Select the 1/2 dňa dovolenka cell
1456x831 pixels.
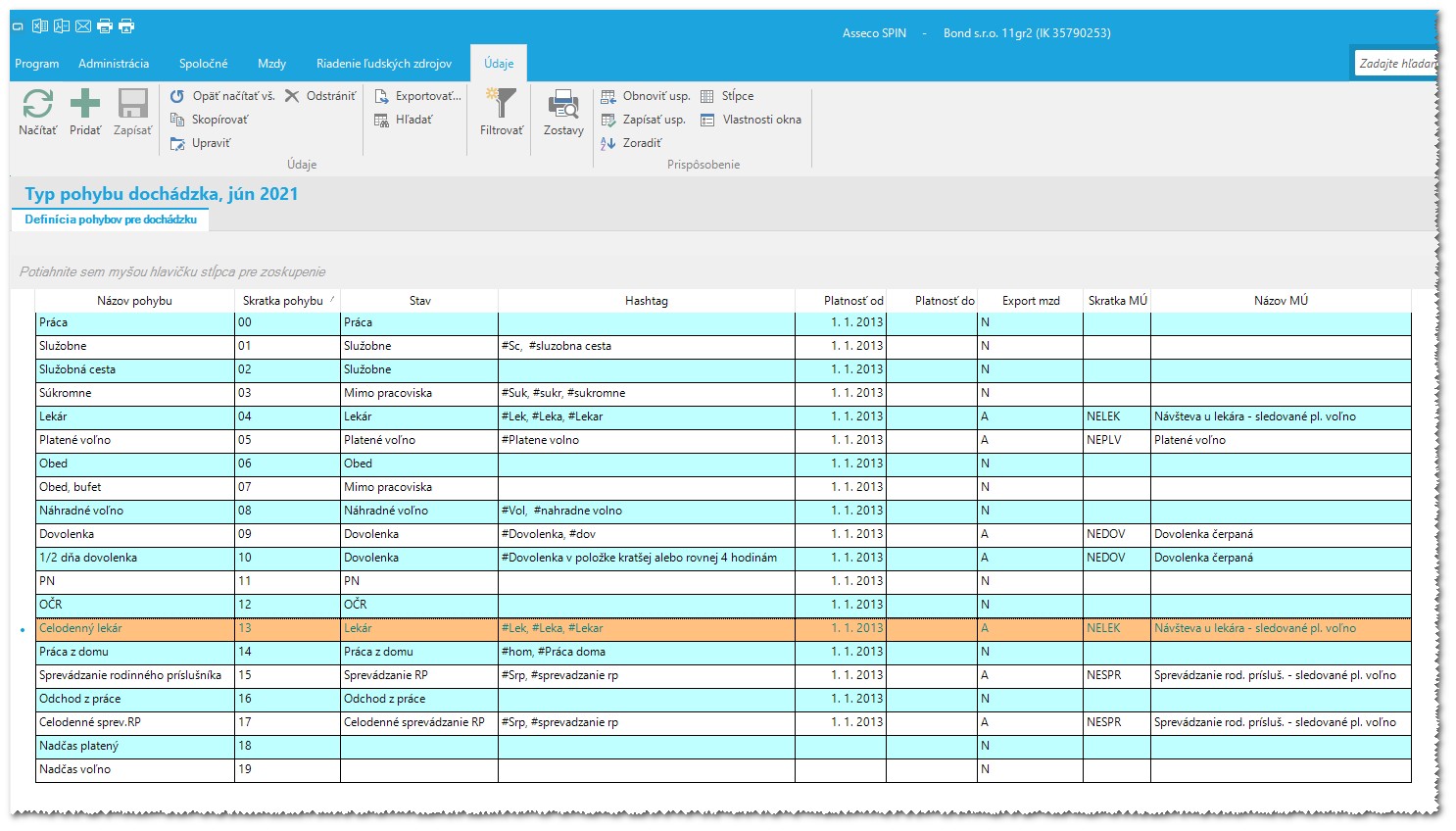135,558
